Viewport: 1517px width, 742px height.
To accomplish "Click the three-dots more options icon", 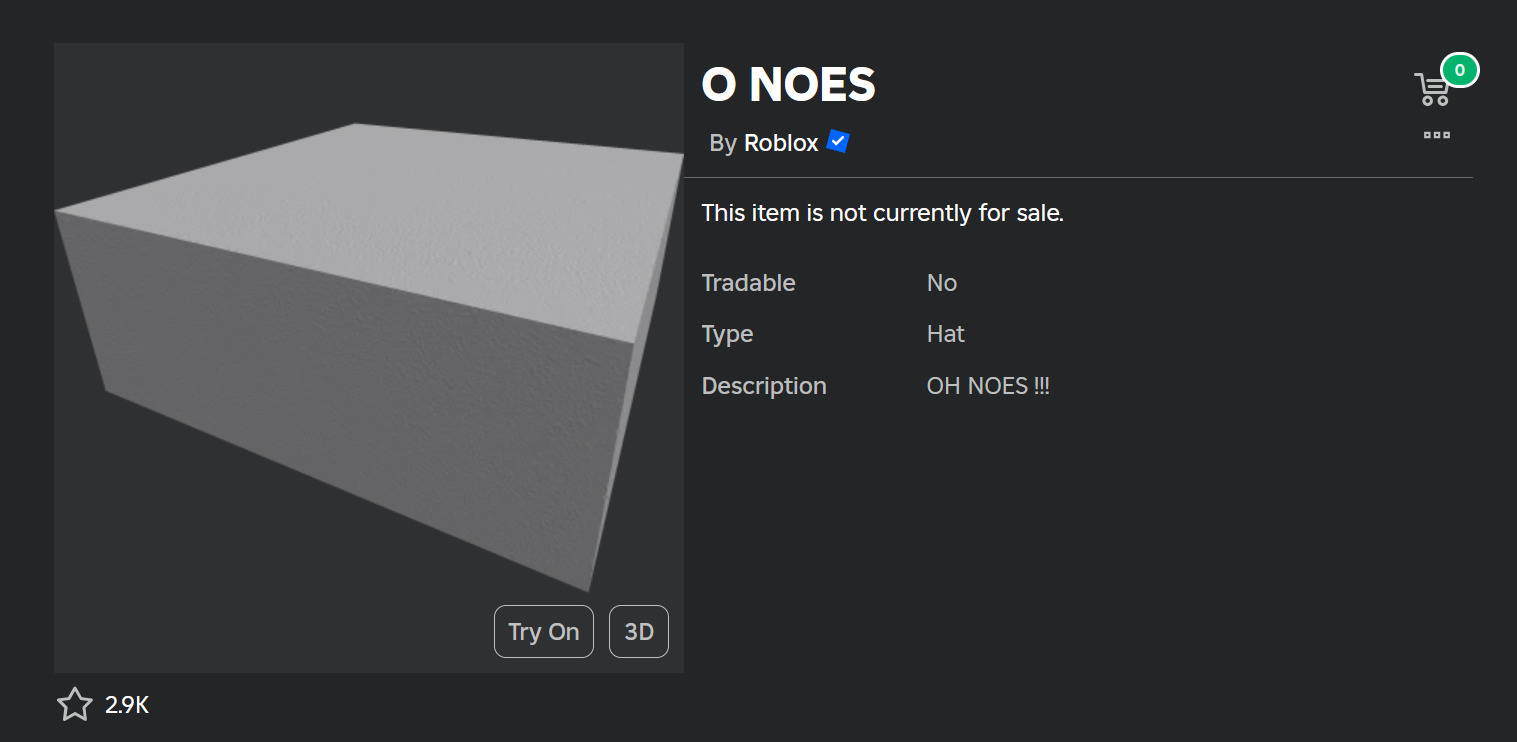I will point(1436,135).
